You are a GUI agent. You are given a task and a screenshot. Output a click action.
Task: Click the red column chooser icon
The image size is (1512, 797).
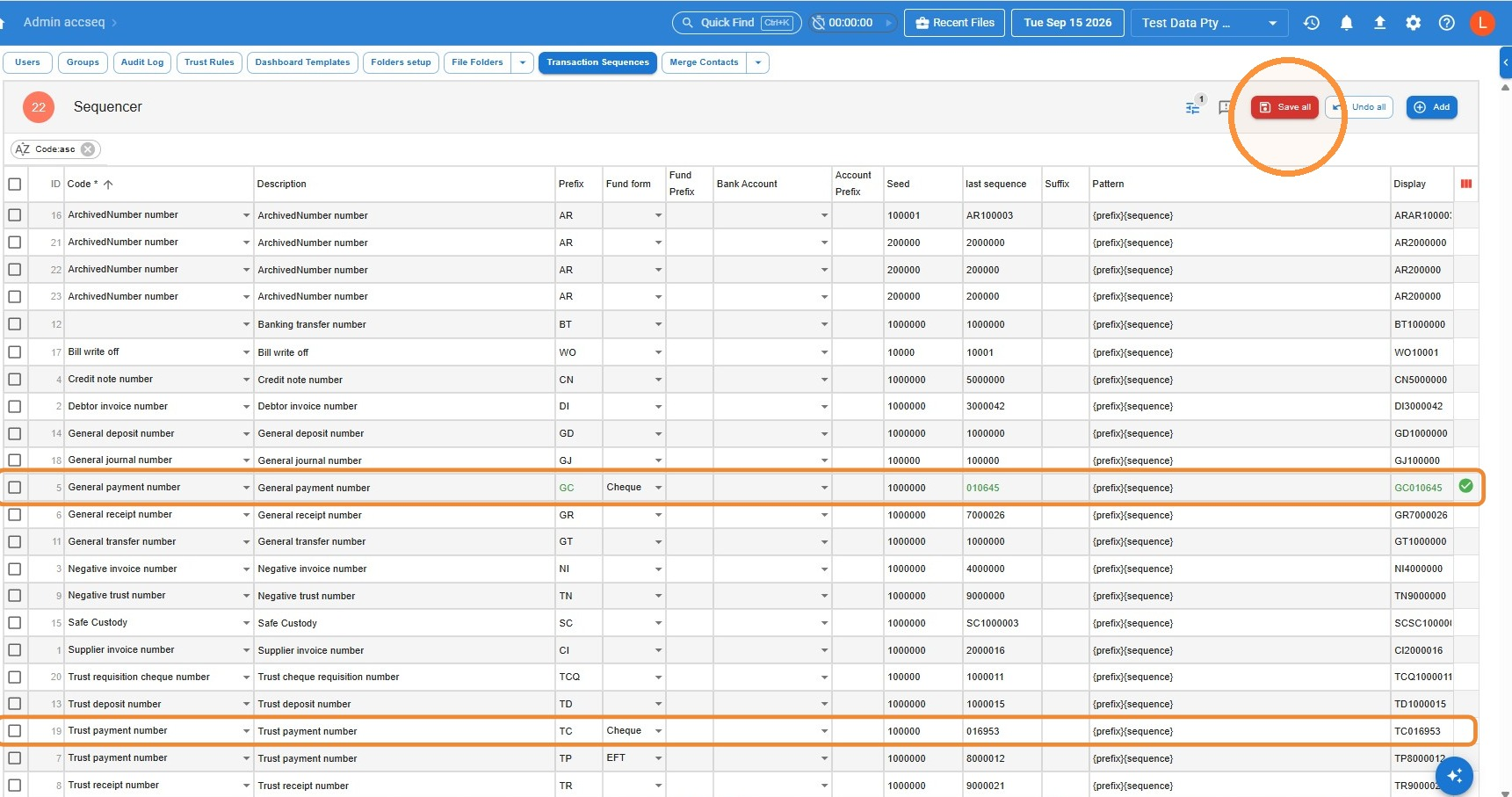click(1466, 184)
